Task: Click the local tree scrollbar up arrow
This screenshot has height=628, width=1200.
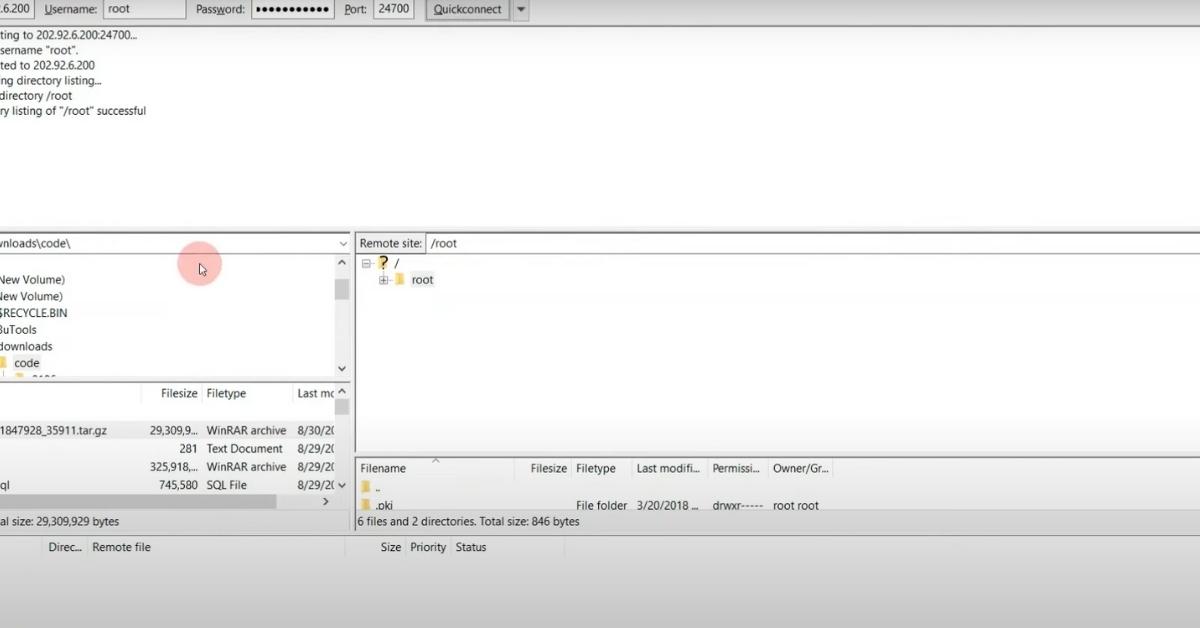Action: (342, 262)
